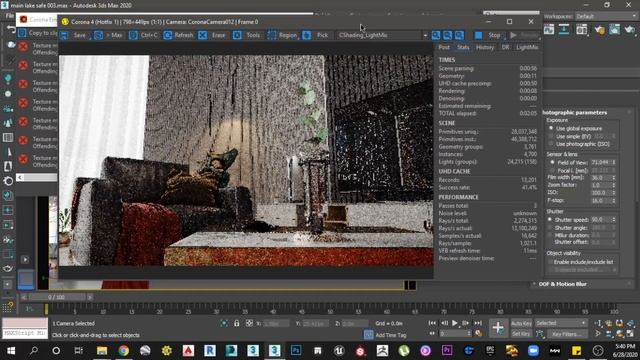Image resolution: width=640 pixels, height=360 pixels.
Task: Switch to the History tab
Action: click(485, 47)
